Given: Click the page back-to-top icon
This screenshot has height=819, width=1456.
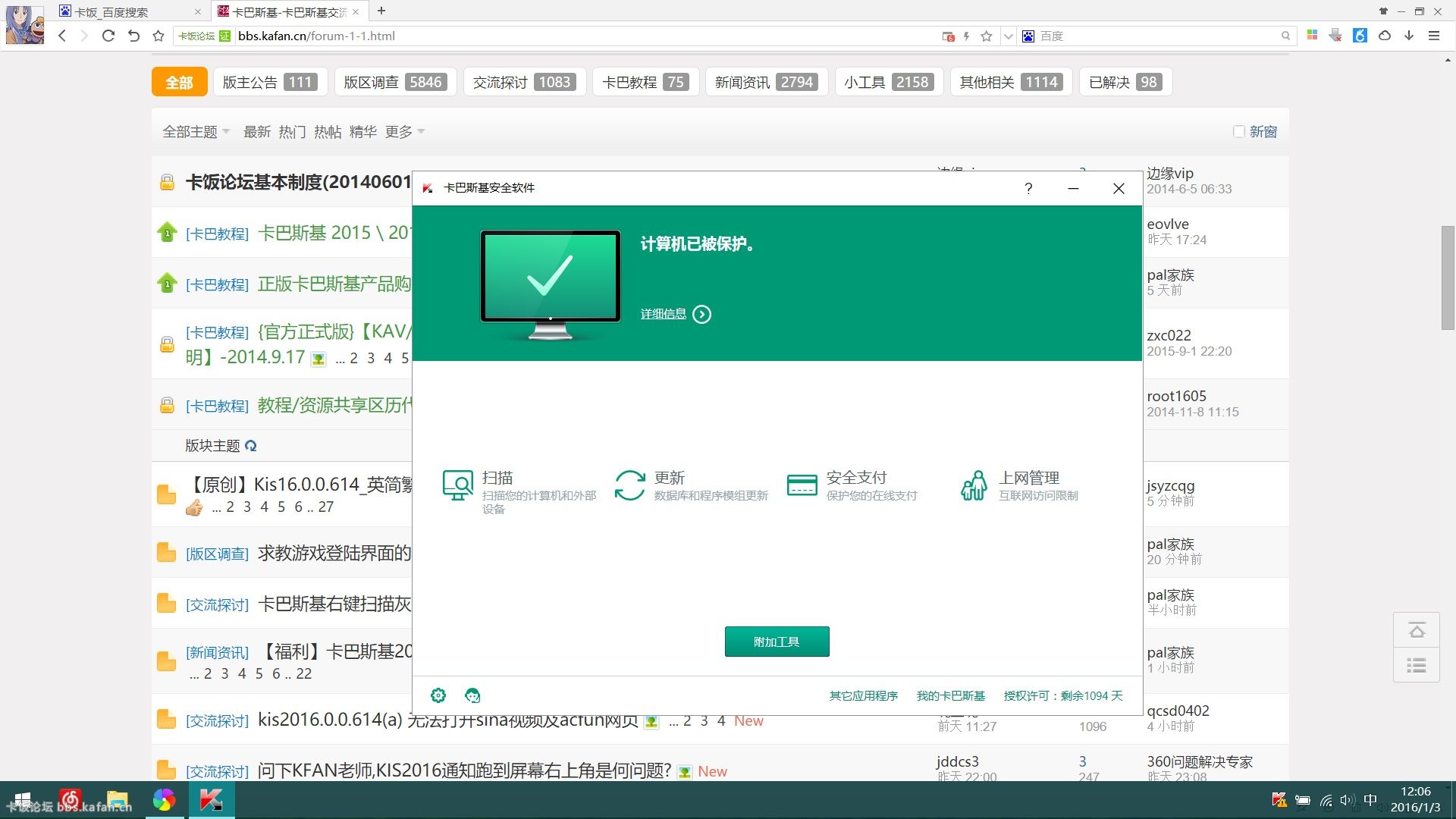Looking at the screenshot, I should coord(1417,630).
